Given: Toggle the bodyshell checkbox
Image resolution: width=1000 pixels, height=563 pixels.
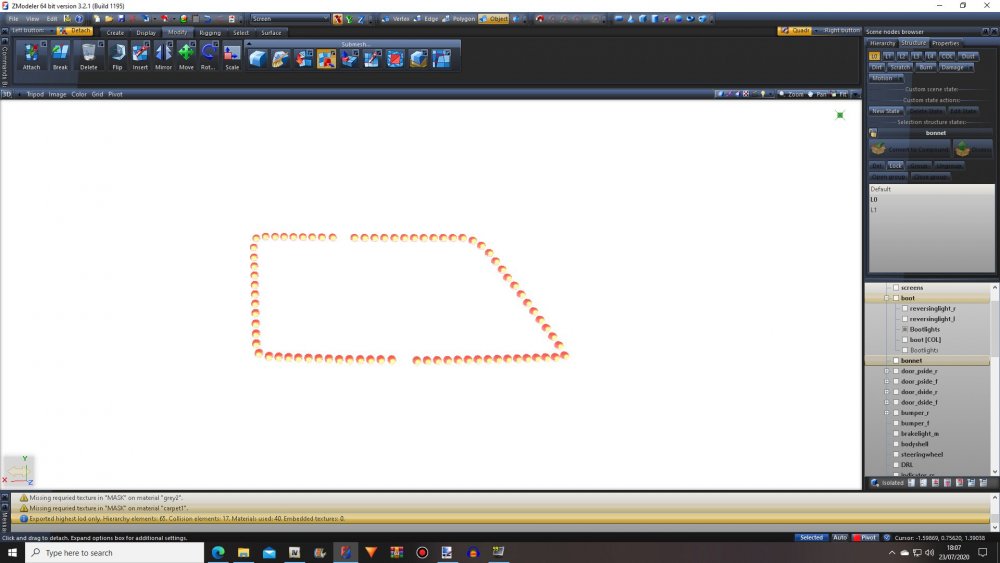Looking at the screenshot, I should point(896,444).
